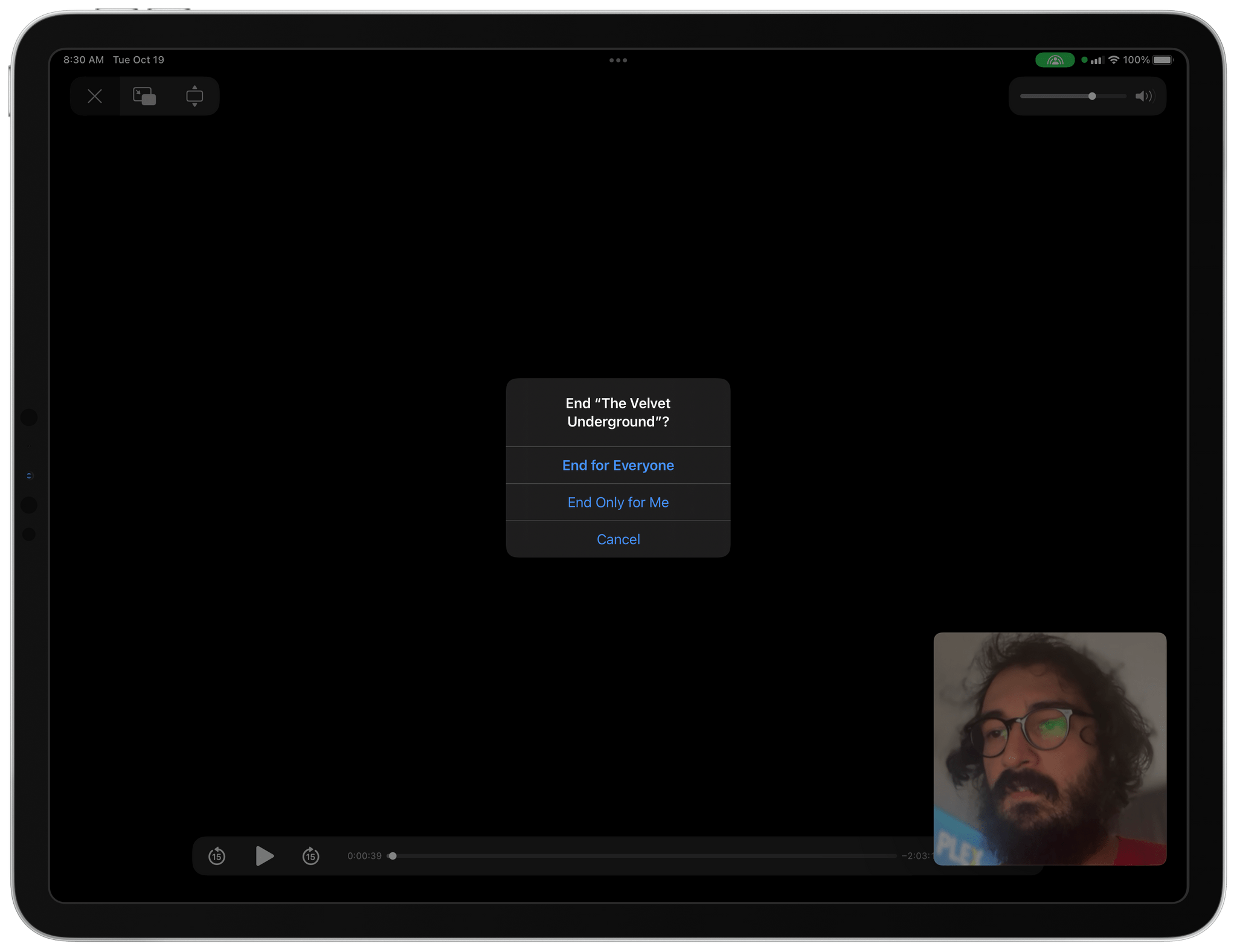This screenshot has width=1237, height=952.
Task: Tap the battery indicator in status bar
Action: (1163, 60)
